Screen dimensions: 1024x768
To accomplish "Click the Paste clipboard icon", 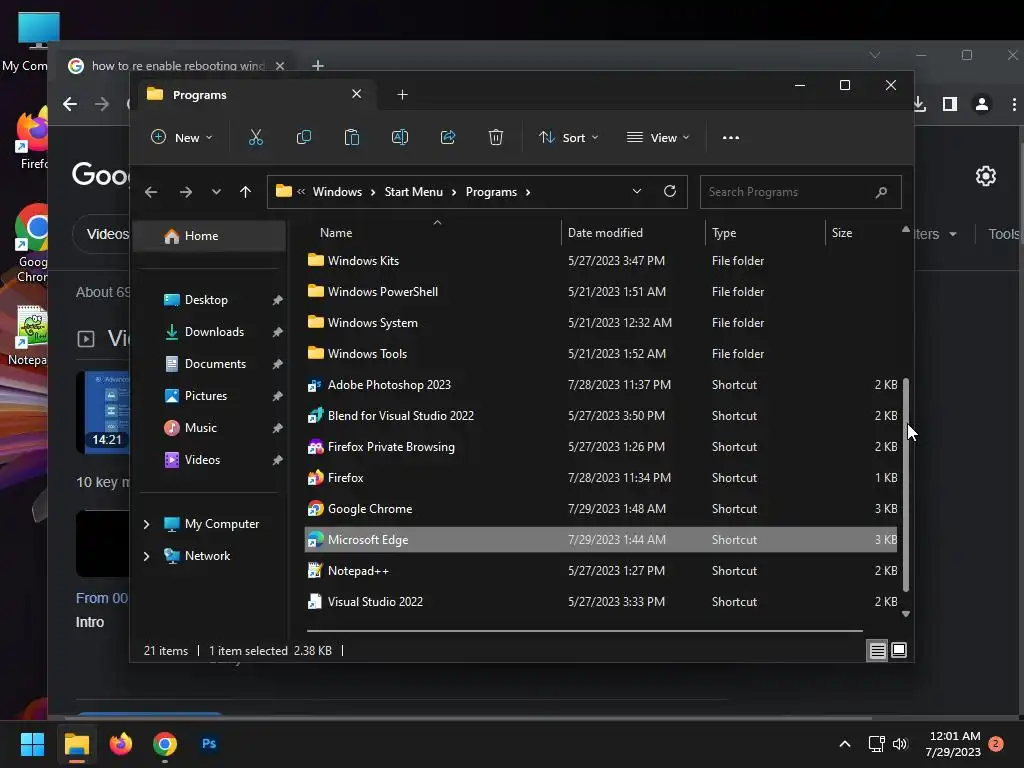I will pos(351,138).
